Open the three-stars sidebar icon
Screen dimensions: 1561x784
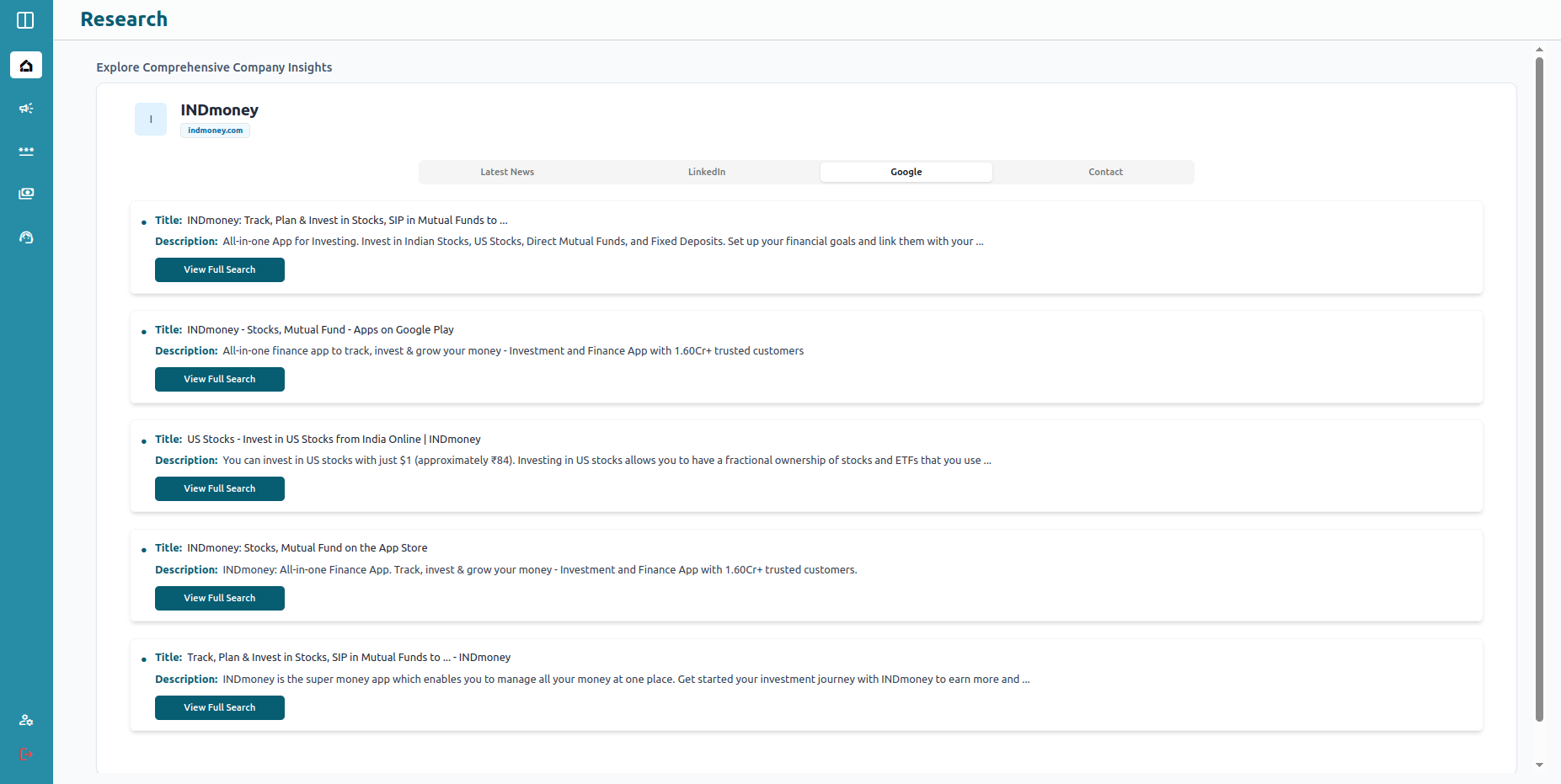pyautogui.click(x=26, y=152)
